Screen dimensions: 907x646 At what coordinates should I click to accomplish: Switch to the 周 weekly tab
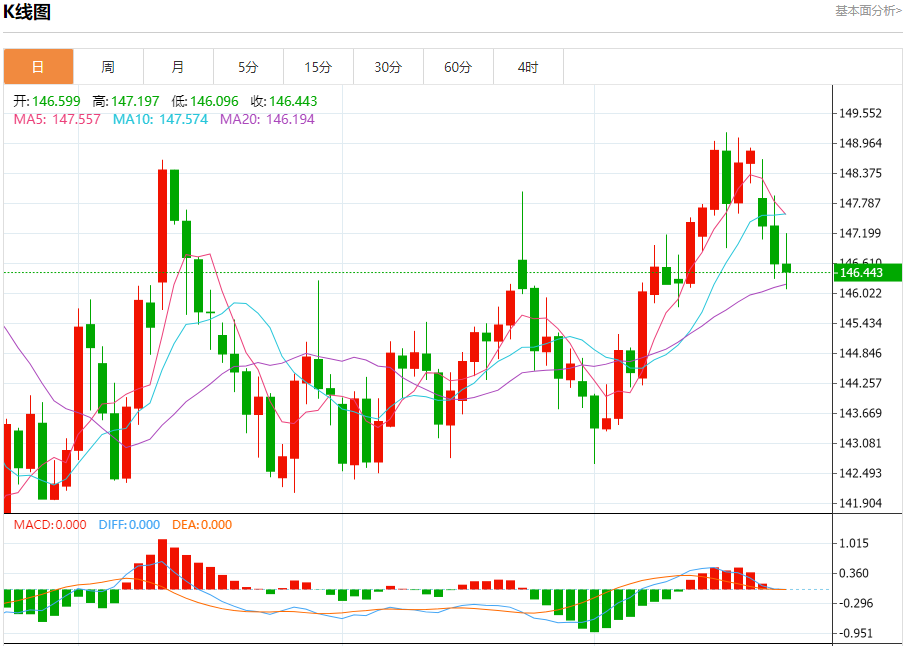point(108,67)
